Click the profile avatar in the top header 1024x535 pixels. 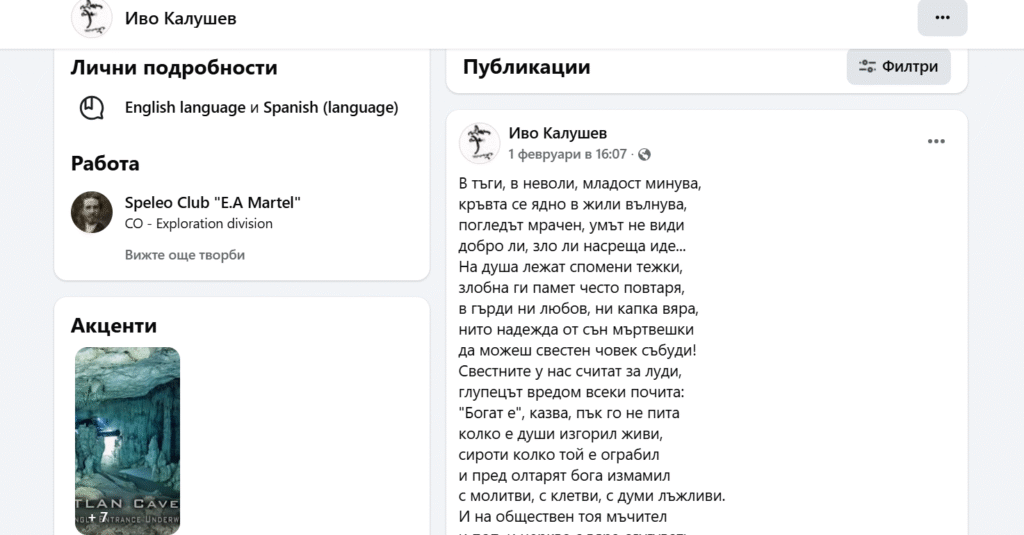pos(92,18)
